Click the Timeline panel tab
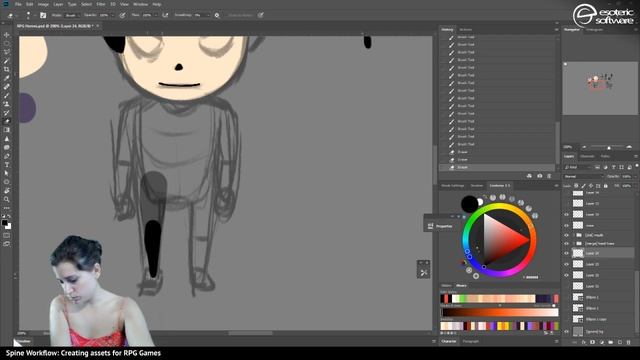This screenshot has width=640, height=360. (23, 341)
